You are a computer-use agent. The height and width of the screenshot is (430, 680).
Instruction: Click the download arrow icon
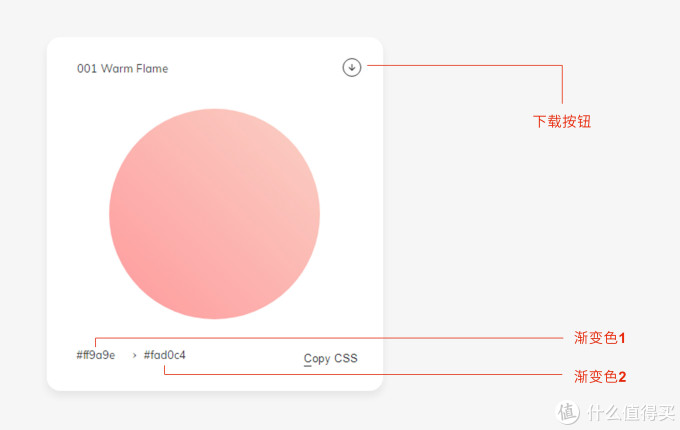pyautogui.click(x=351, y=68)
